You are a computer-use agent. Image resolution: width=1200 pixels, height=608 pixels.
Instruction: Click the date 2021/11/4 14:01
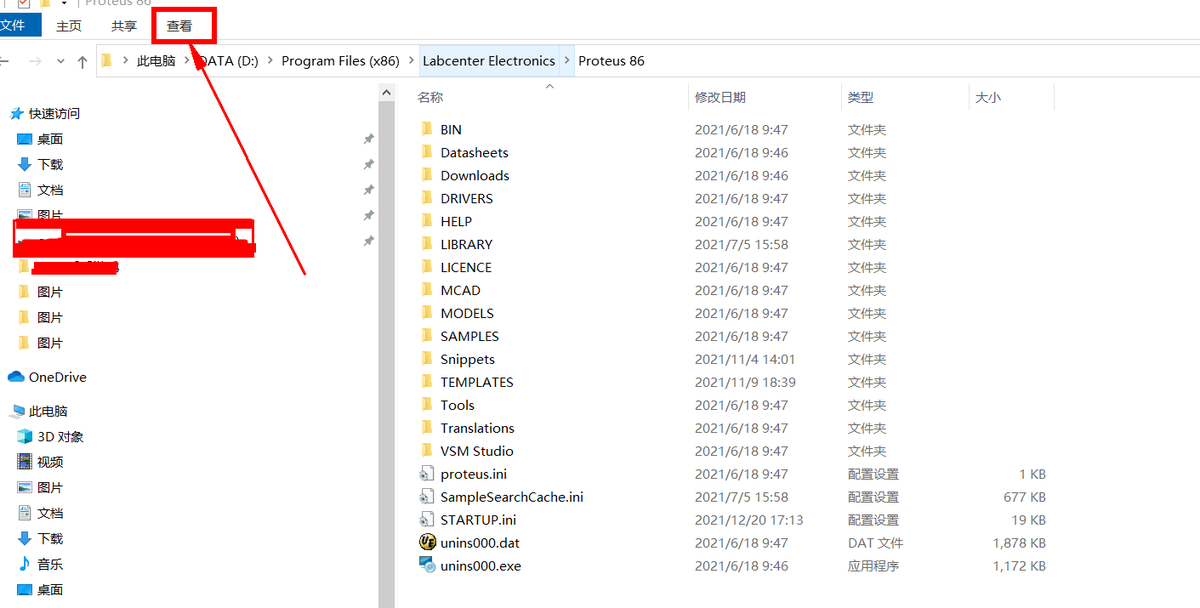745,360
